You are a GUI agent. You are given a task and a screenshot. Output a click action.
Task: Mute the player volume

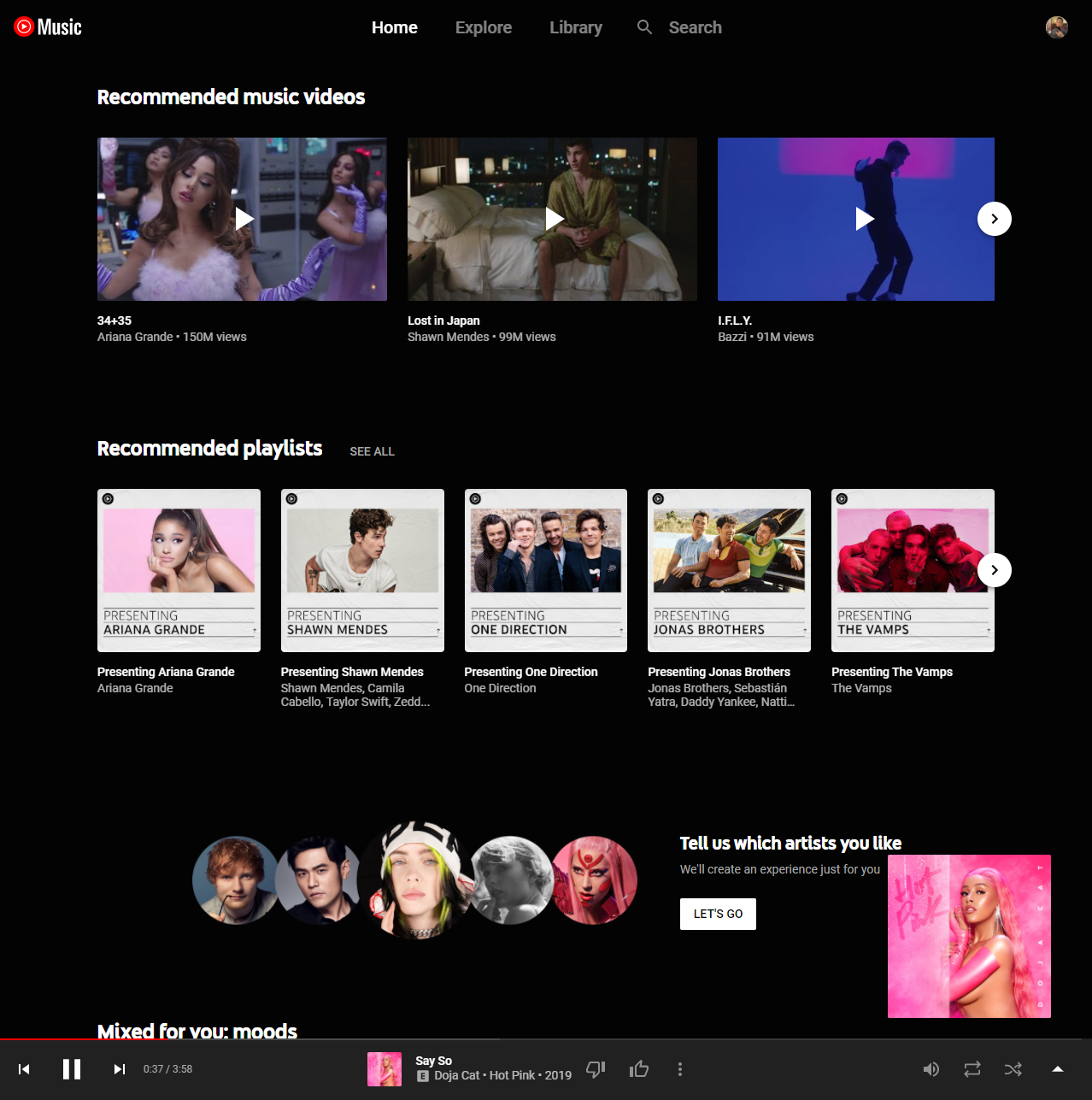pos(931,1069)
